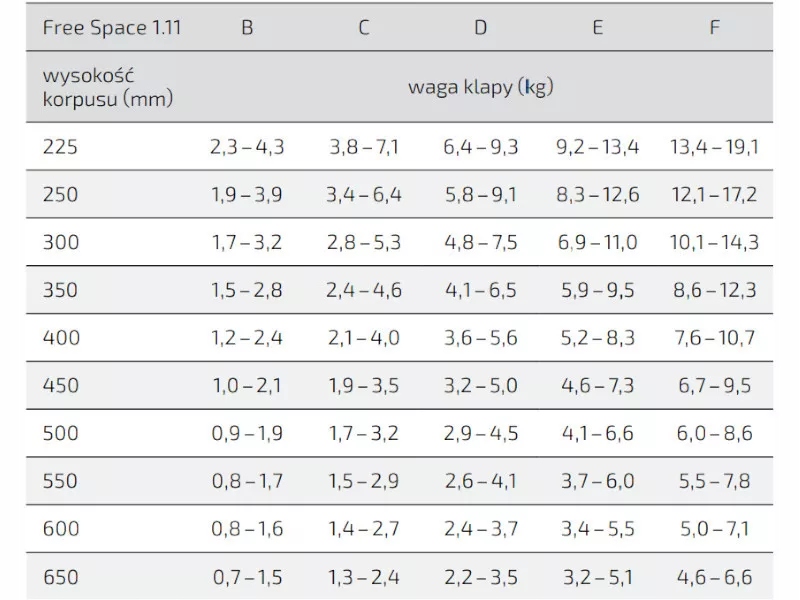This screenshot has width=800, height=600.
Task: Select the 250 height row label
Action: (59, 195)
